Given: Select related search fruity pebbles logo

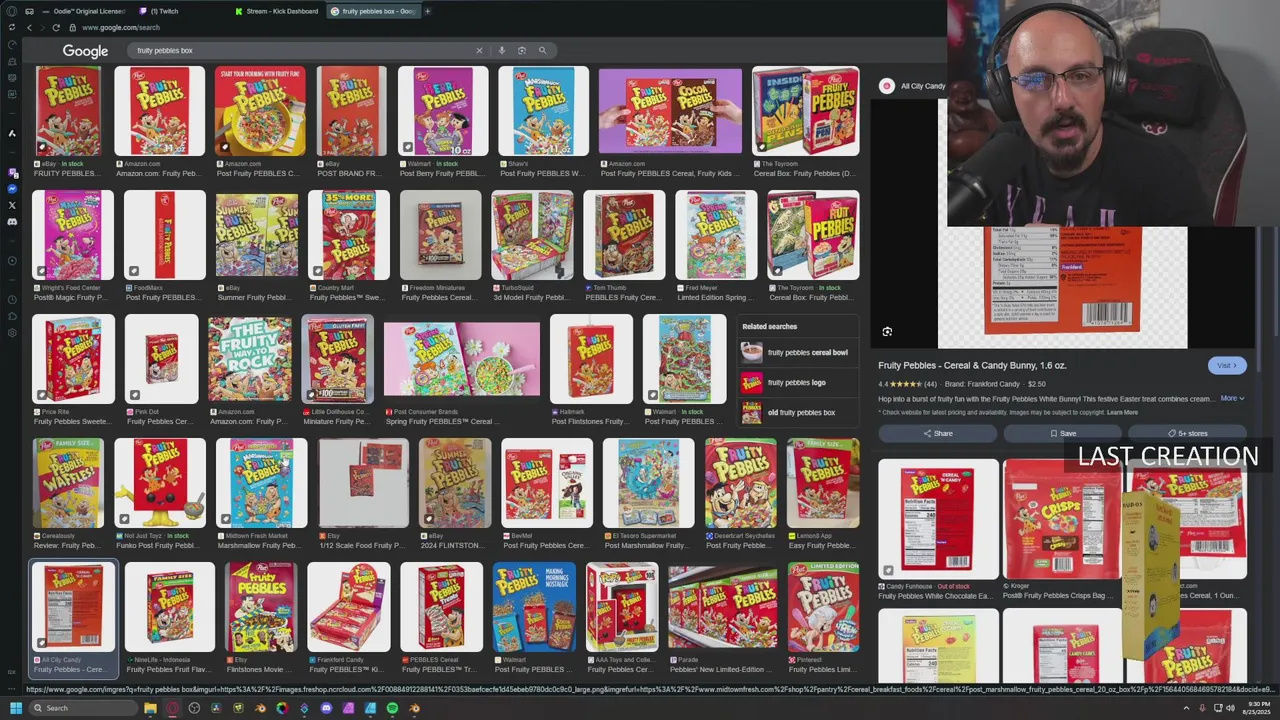Looking at the screenshot, I should click(800, 382).
